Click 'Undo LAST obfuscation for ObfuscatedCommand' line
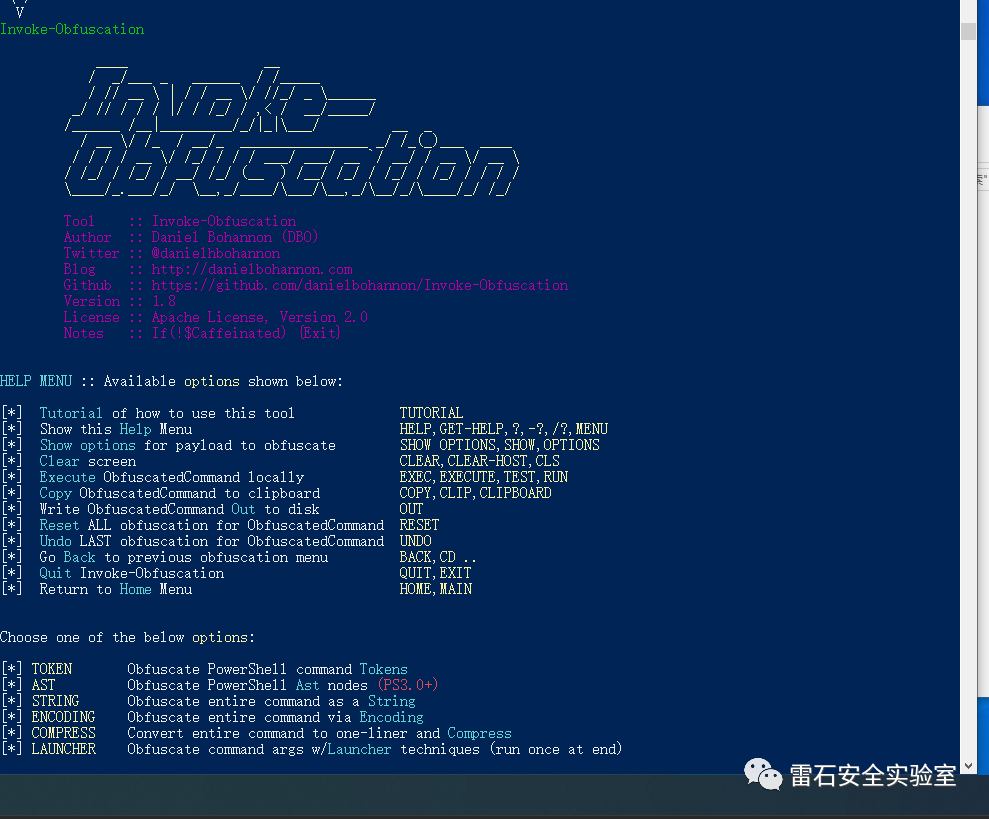The width and height of the screenshot is (989, 819). tap(212, 541)
